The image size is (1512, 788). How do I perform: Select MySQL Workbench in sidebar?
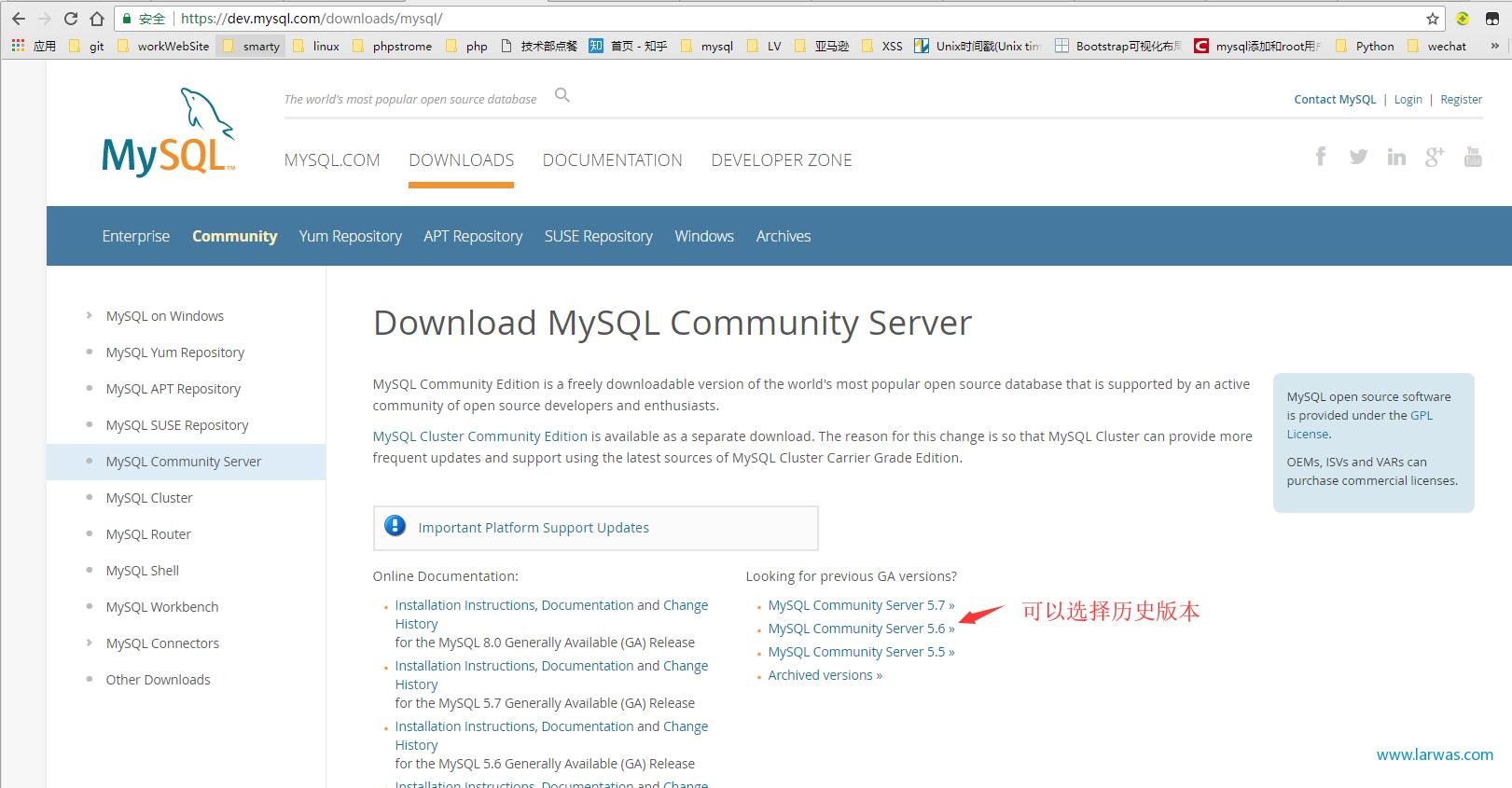[x=162, y=607]
